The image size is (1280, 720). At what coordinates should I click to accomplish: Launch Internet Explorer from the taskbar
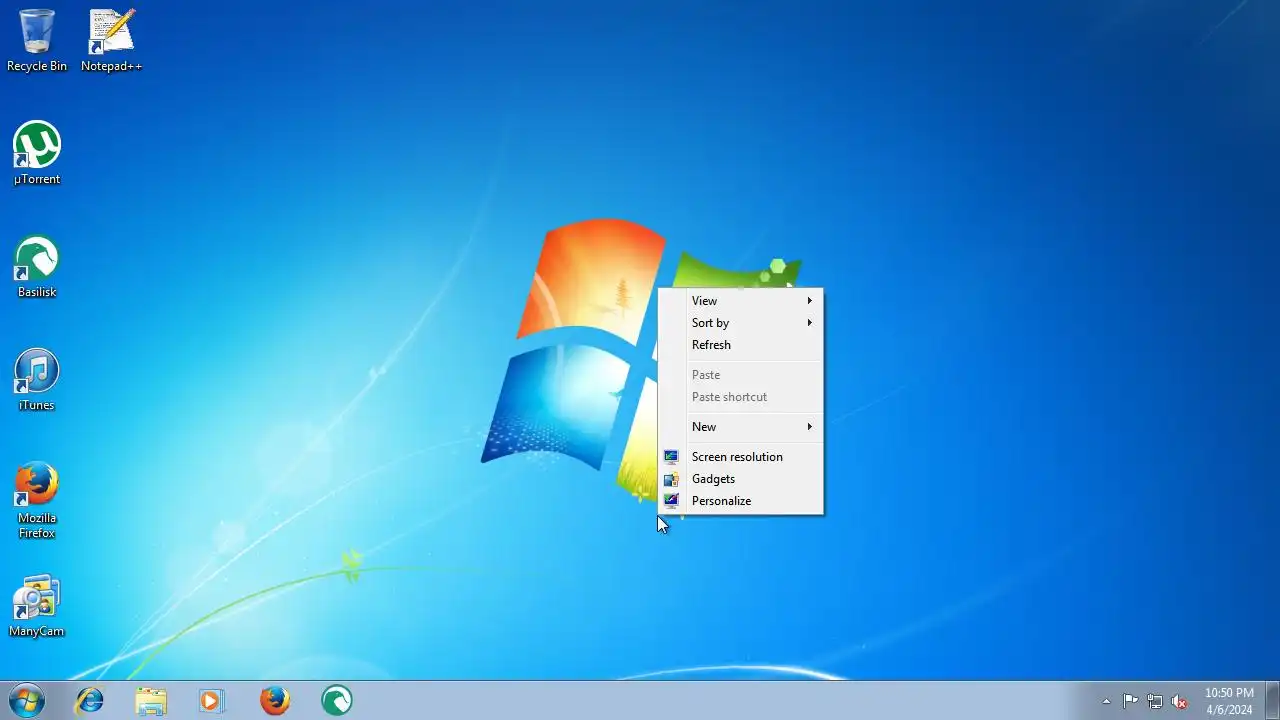click(x=90, y=700)
